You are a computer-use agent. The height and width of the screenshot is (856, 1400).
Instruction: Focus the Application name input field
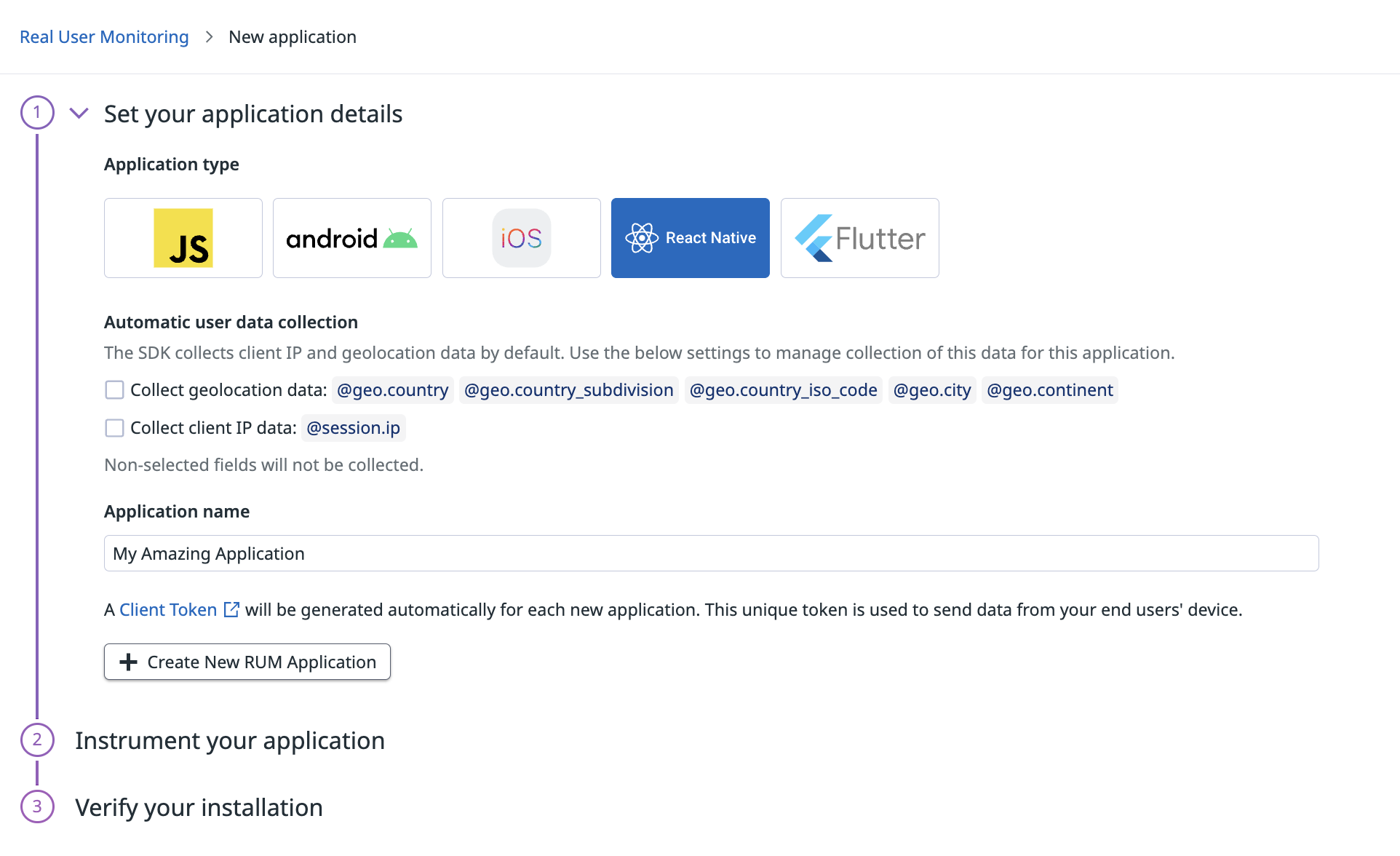712,553
